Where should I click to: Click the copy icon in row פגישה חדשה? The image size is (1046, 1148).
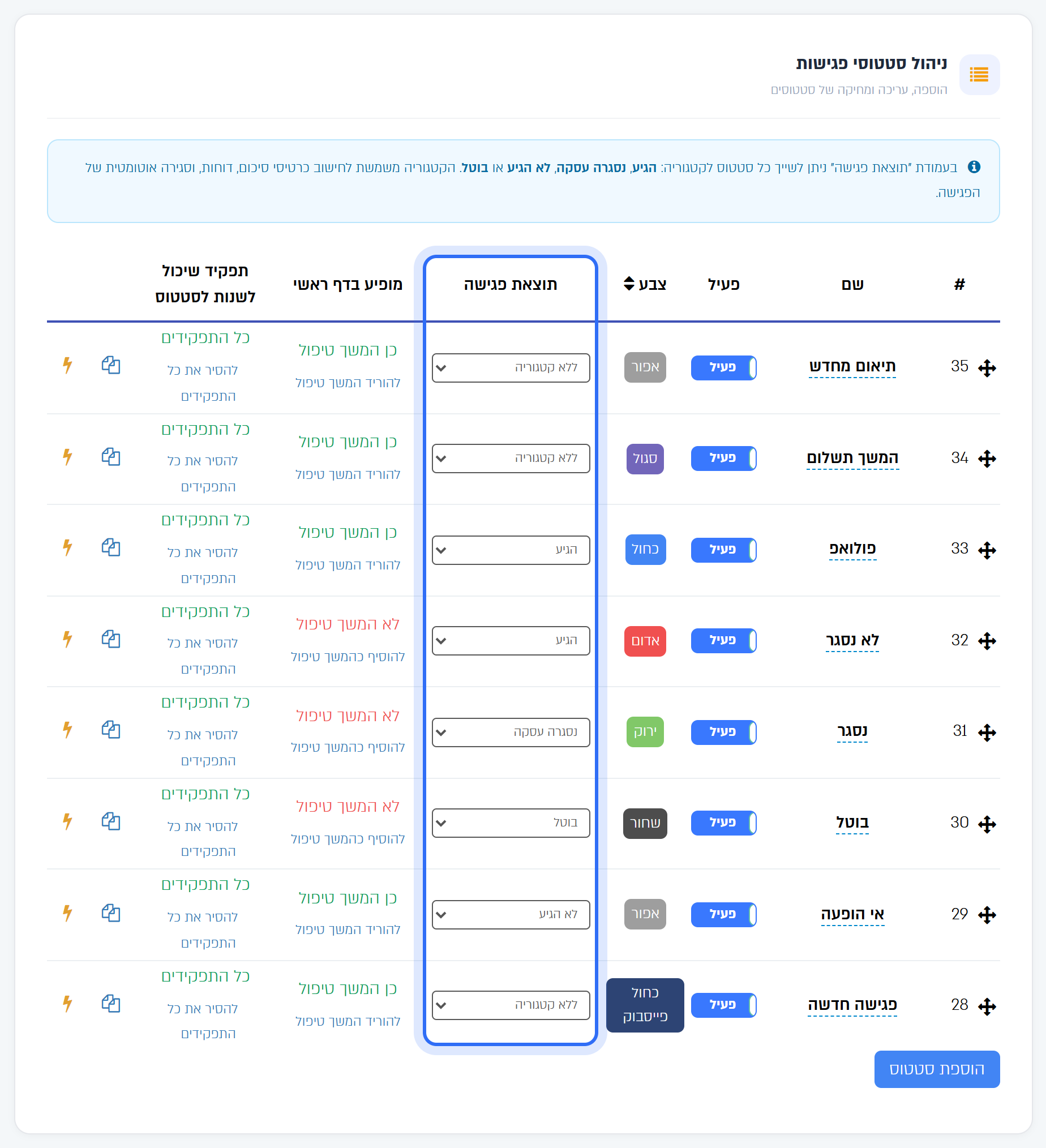(111, 1003)
